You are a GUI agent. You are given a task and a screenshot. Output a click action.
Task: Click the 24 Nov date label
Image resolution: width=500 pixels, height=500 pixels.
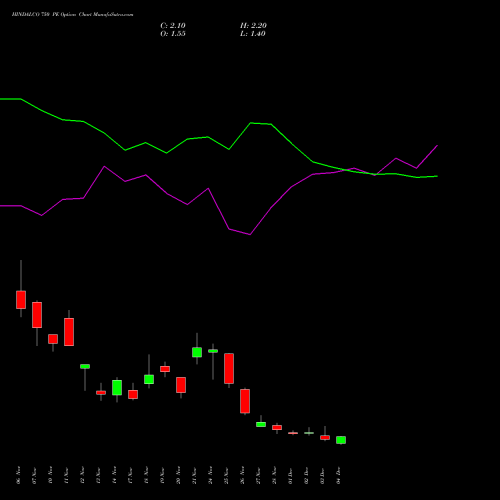210,475
